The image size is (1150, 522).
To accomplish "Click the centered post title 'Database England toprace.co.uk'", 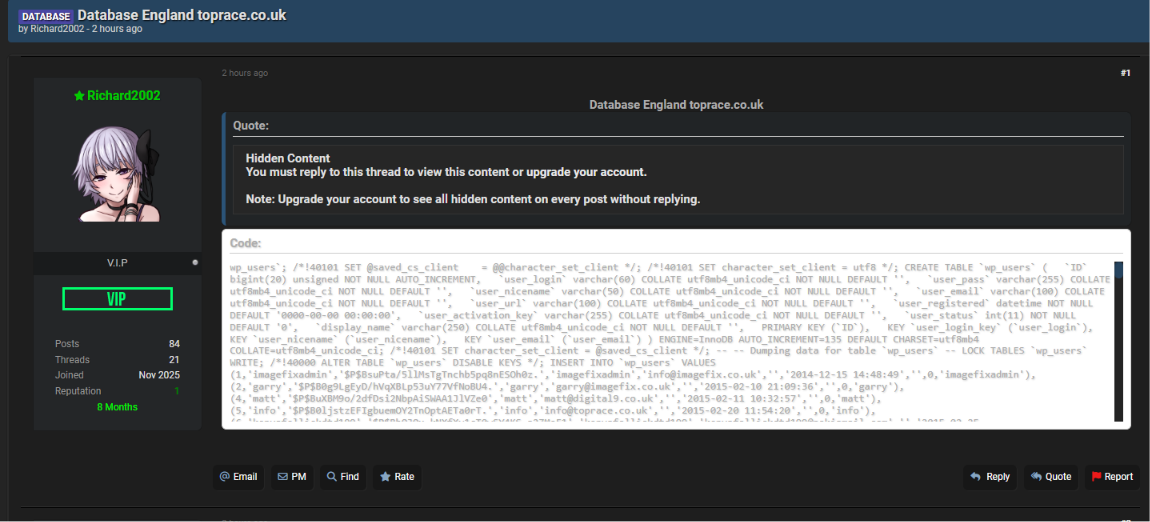I will [676, 105].
